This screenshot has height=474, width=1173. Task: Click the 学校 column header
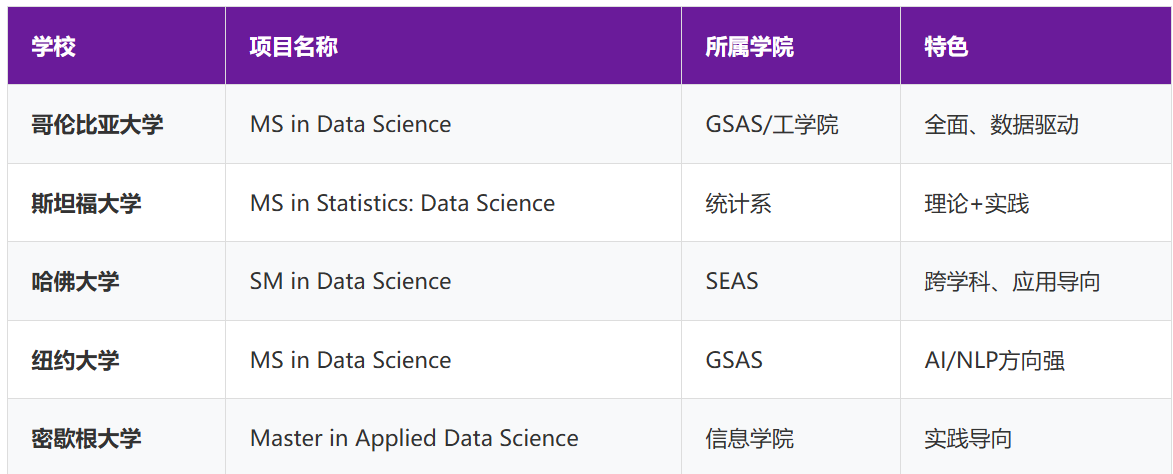tap(54, 47)
